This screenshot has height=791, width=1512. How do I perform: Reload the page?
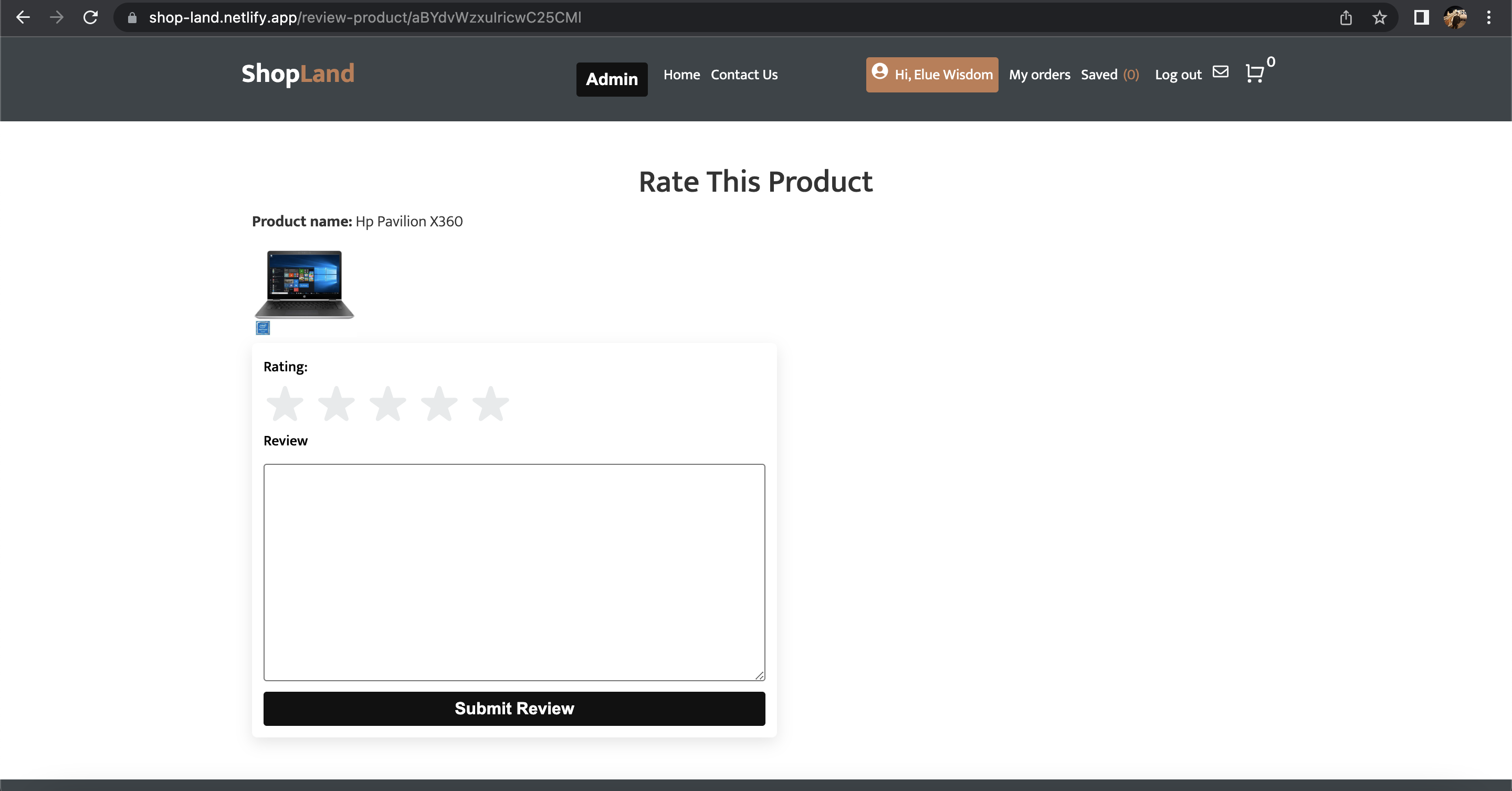(x=91, y=17)
